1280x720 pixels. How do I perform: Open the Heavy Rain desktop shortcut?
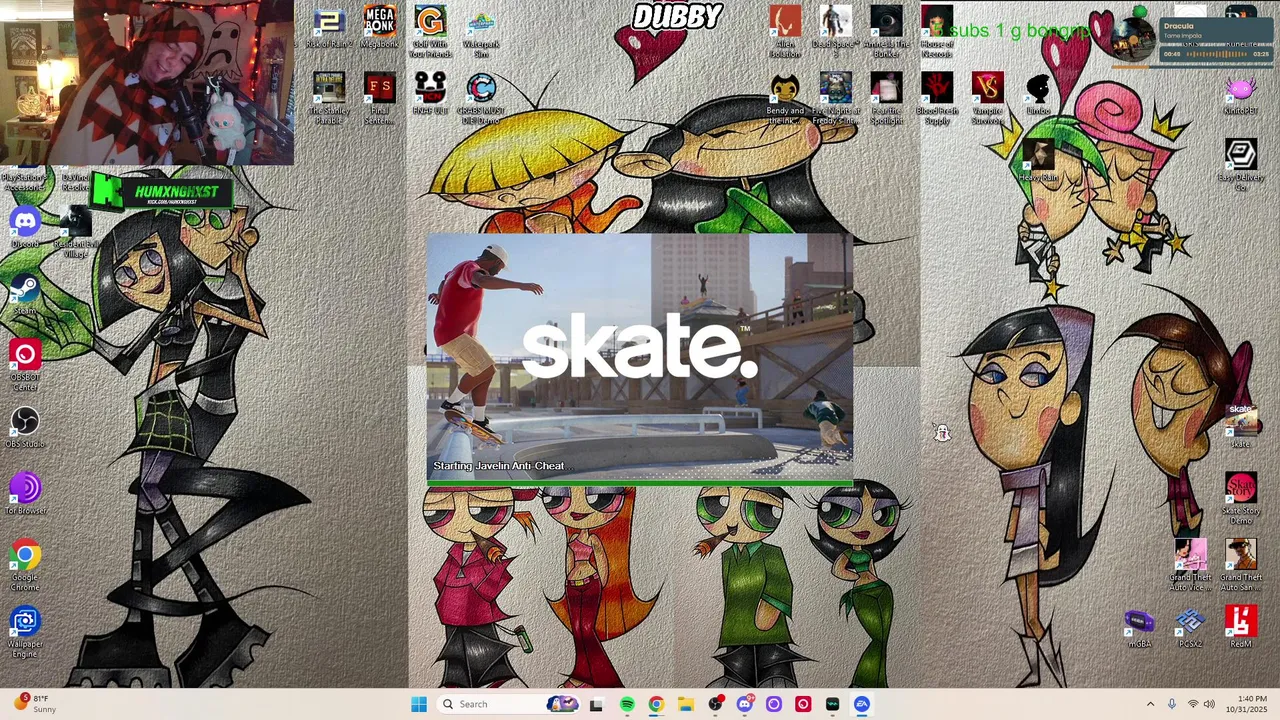[x=1038, y=161]
